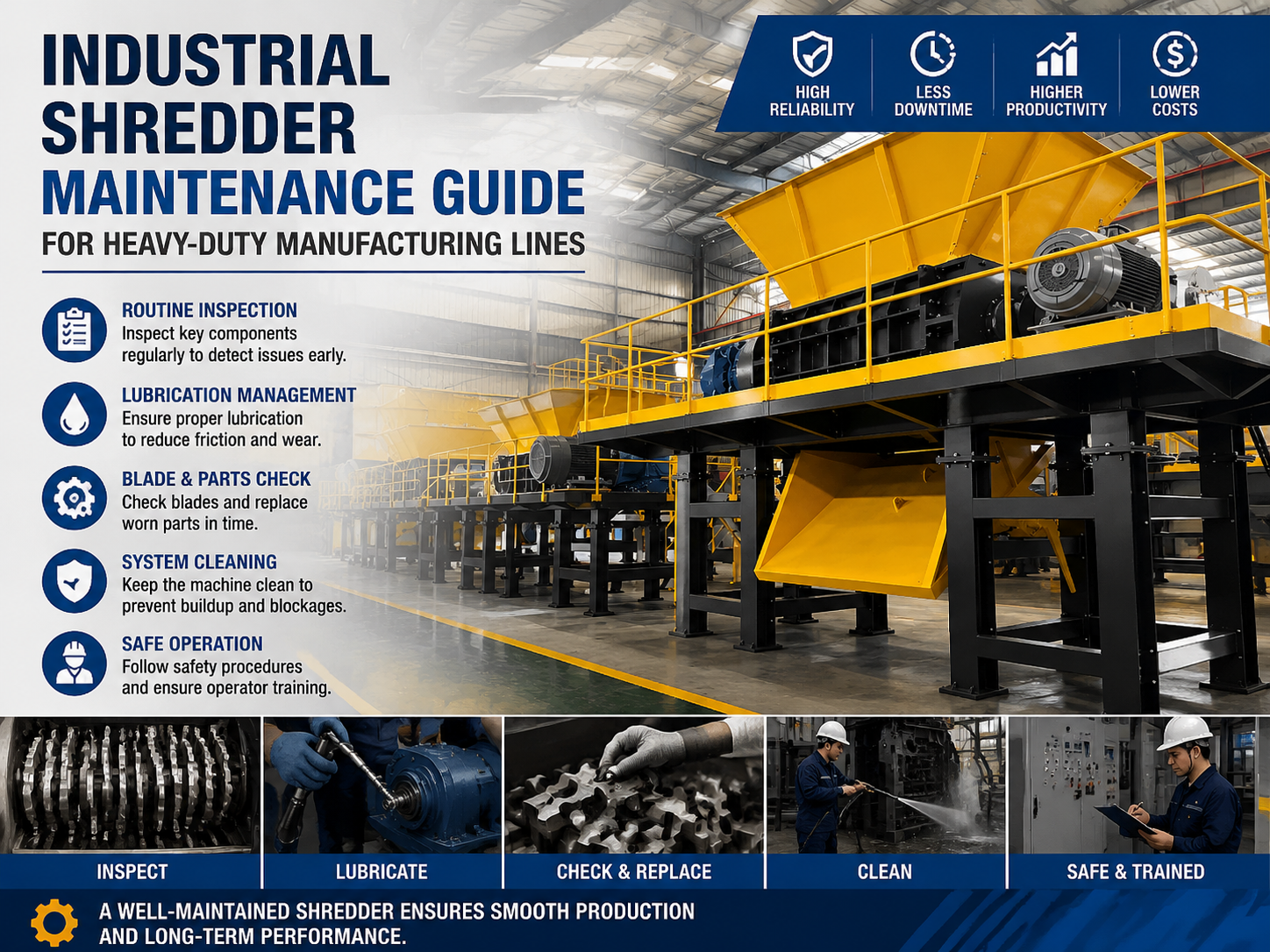Screen dimensions: 1270x952
Task: Select the SAFE & TRAINED label
Action: [1135, 872]
